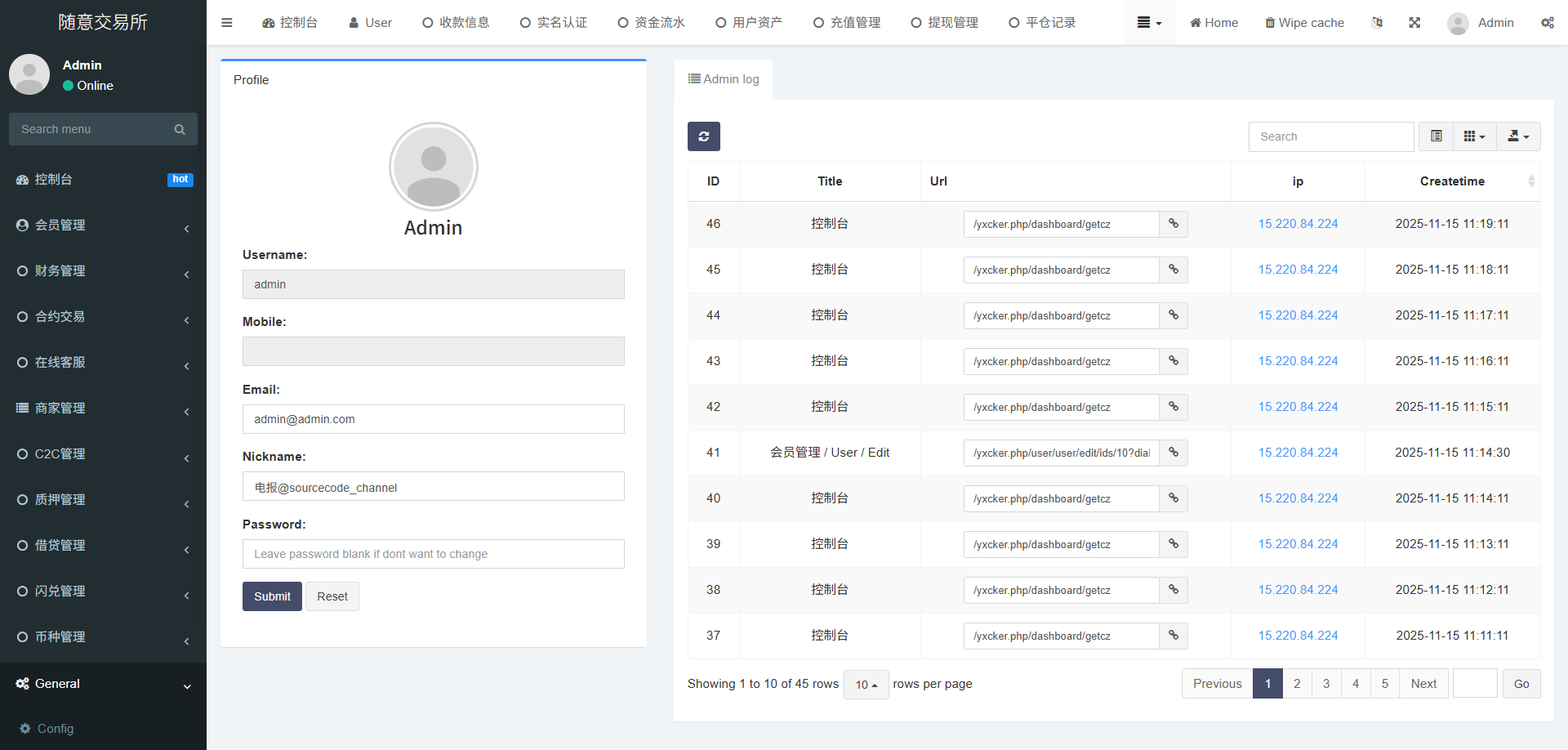
Task: Click link icon in log row 46
Action: (x=1174, y=224)
